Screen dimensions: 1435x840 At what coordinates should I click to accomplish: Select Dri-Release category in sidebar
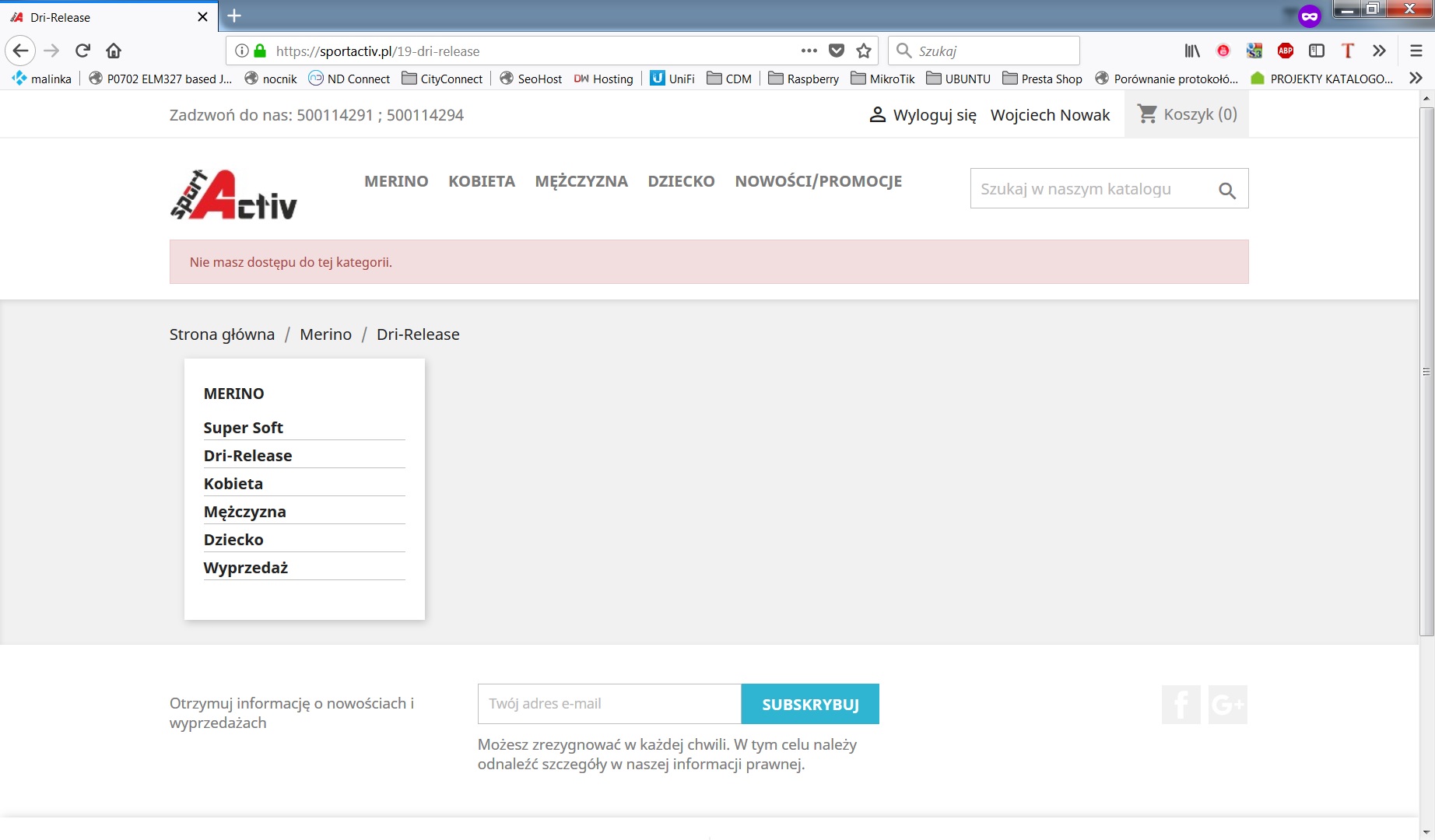pos(247,456)
